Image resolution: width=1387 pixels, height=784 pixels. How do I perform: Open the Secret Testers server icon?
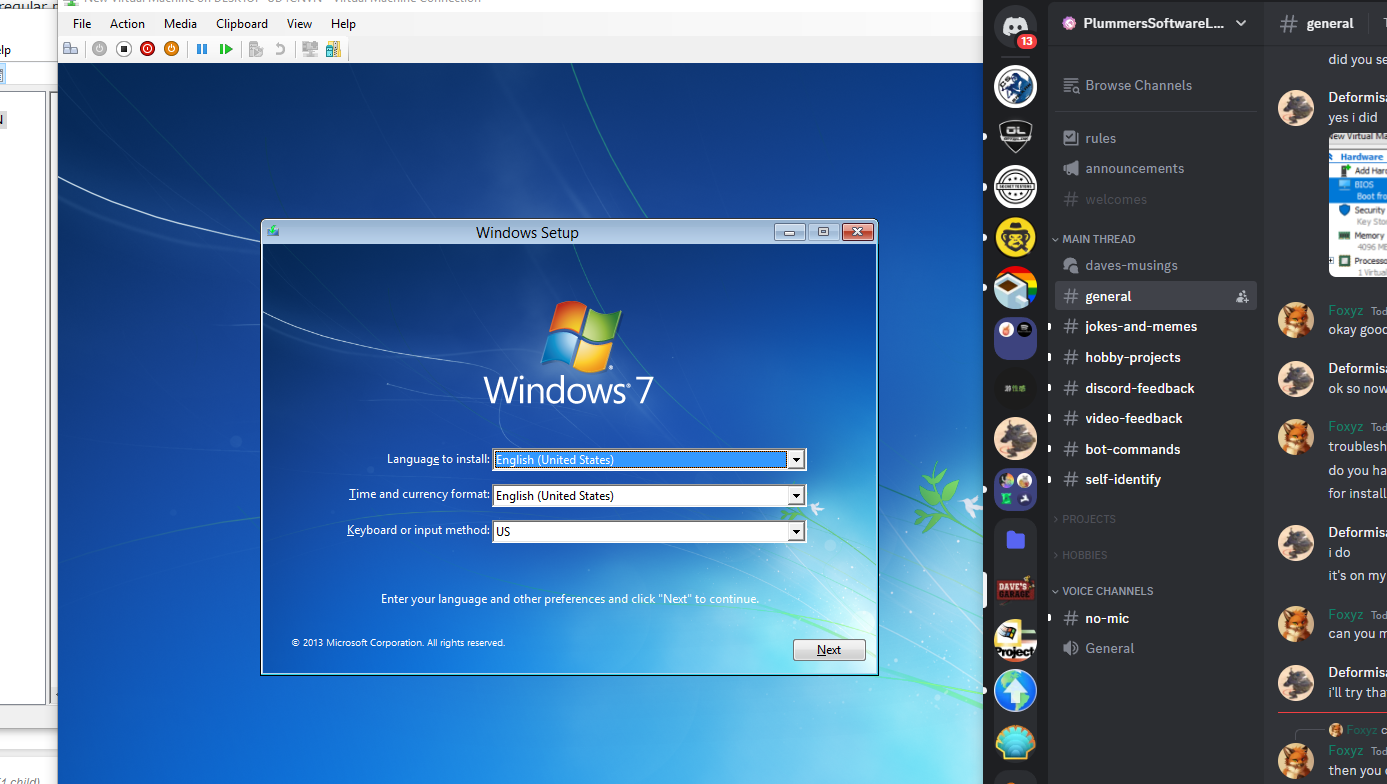point(1015,186)
